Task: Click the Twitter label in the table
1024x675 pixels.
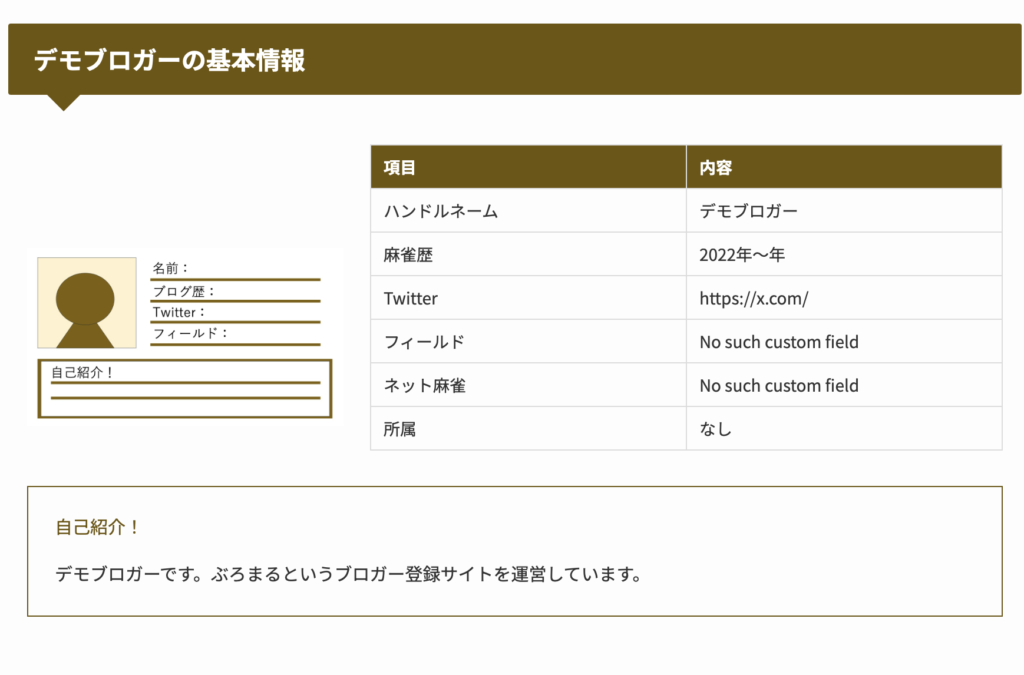Action: 411,298
